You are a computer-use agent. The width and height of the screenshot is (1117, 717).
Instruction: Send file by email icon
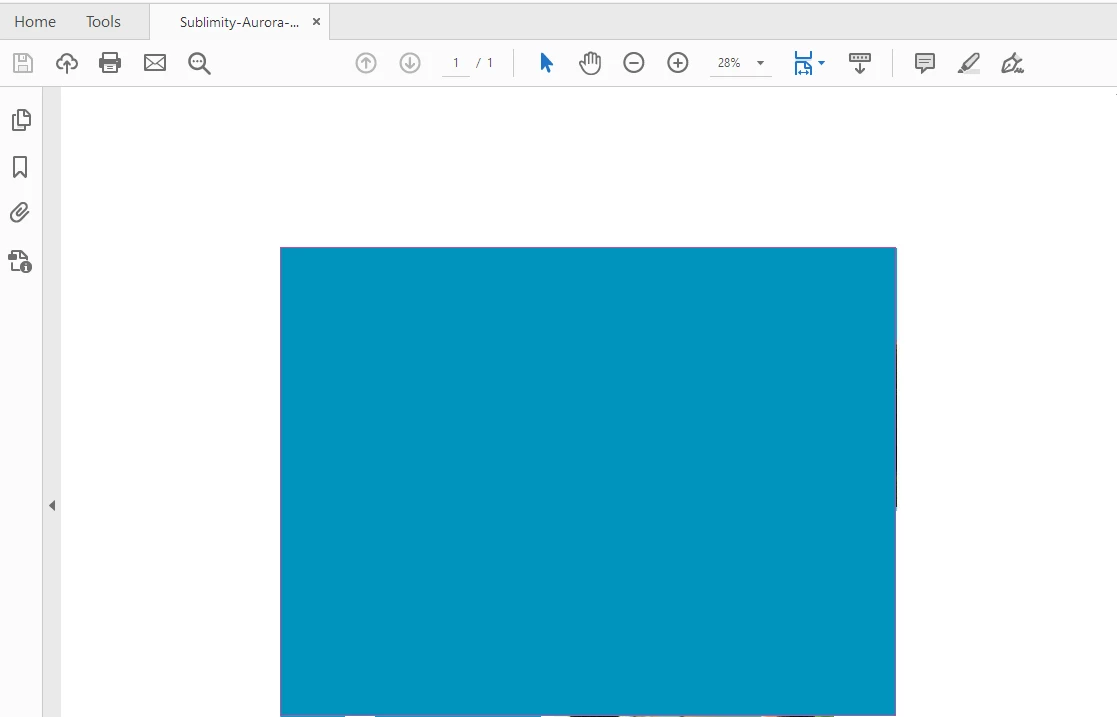[x=155, y=63]
